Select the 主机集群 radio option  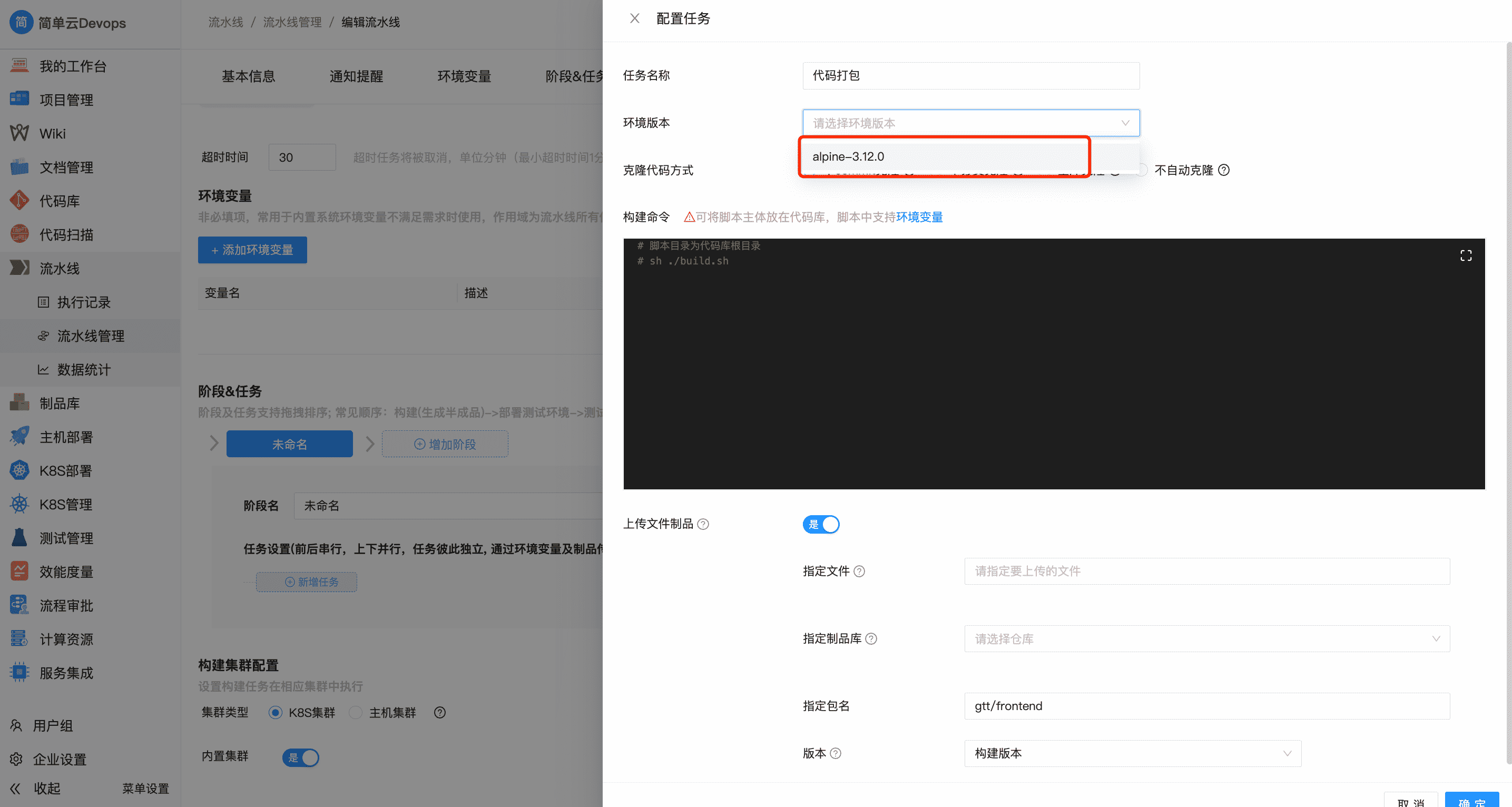tap(355, 712)
